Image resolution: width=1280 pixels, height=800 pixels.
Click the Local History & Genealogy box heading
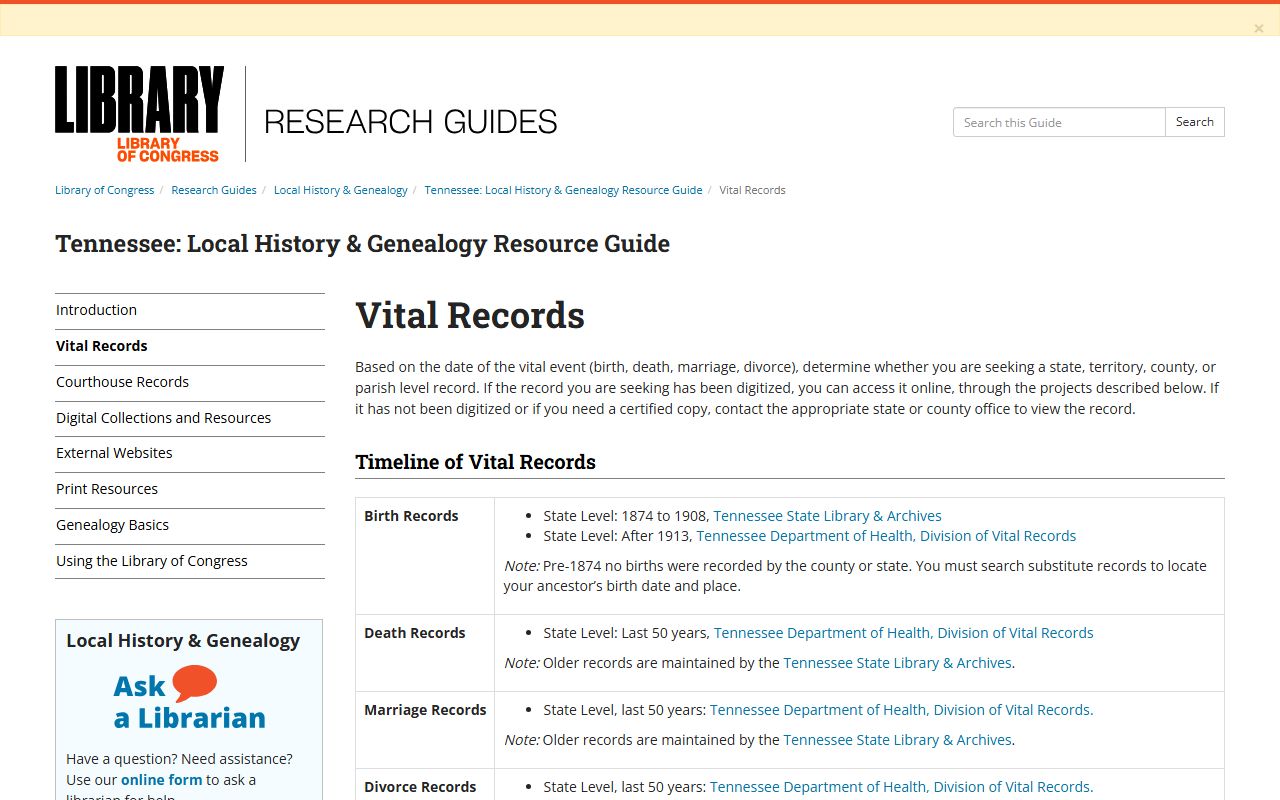tap(183, 641)
